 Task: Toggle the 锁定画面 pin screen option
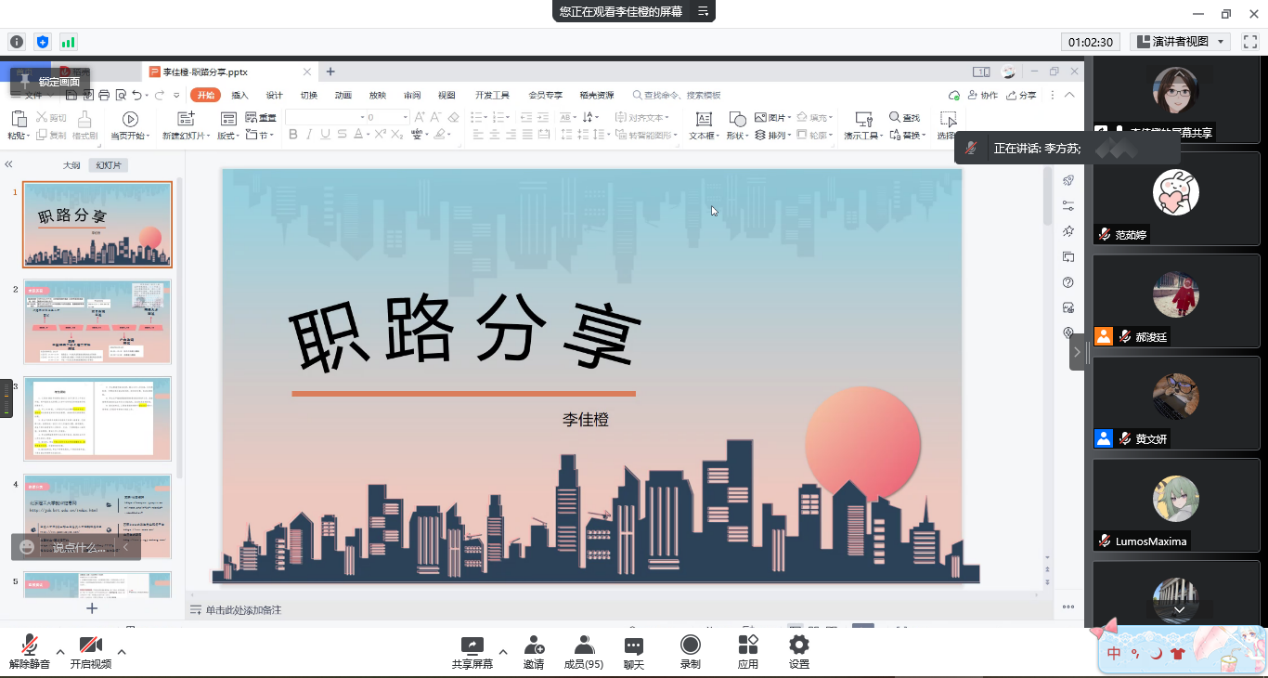pyautogui.click(x=50, y=81)
